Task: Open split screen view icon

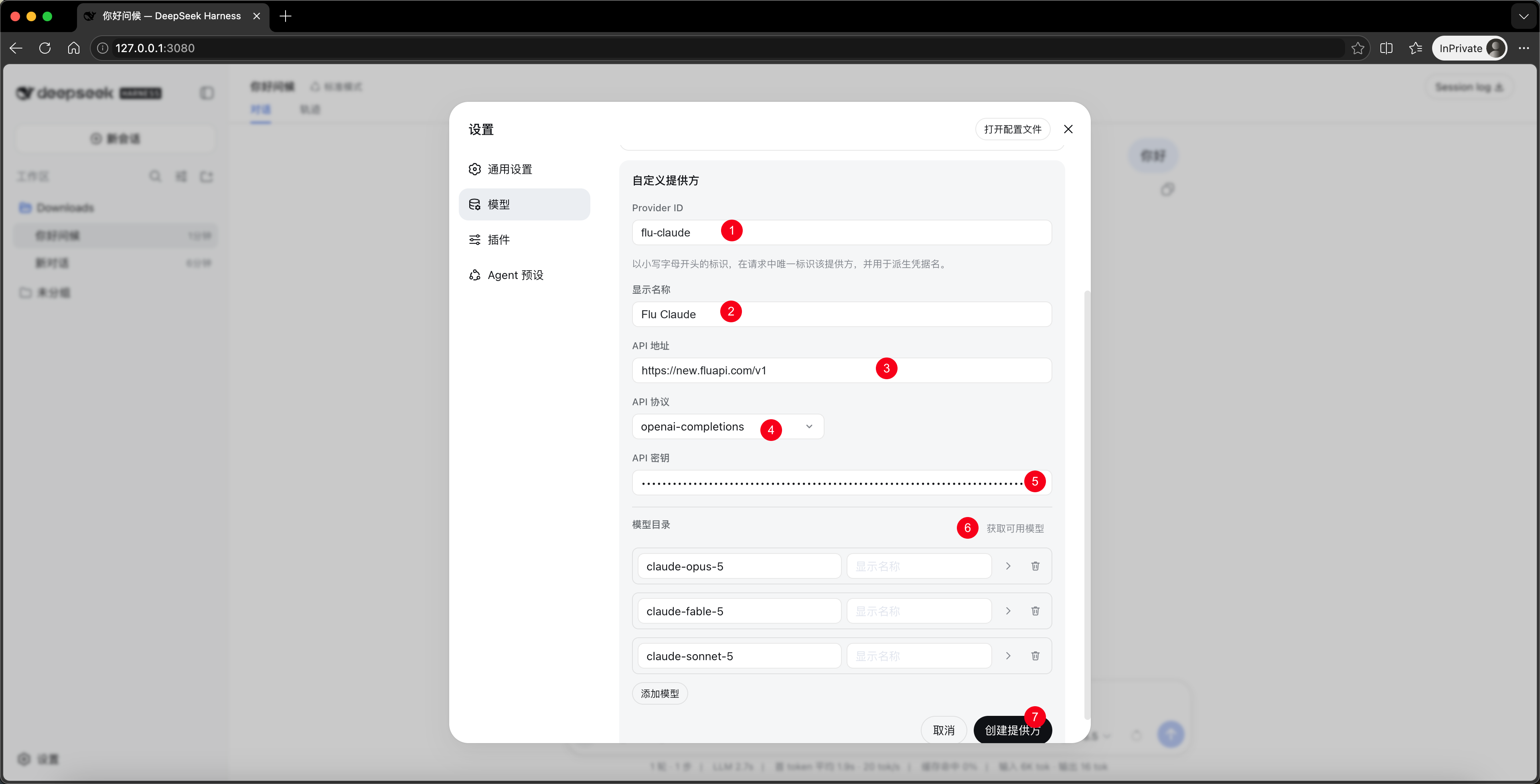Action: 1386,48
